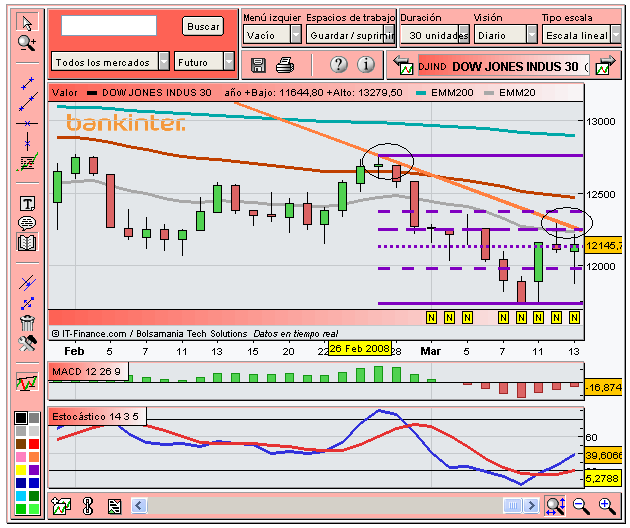Select the horizontal line drawing tool

27,123
